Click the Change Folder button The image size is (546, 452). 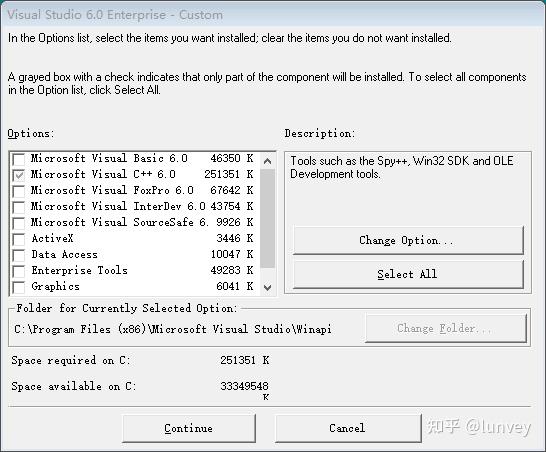[446, 328]
